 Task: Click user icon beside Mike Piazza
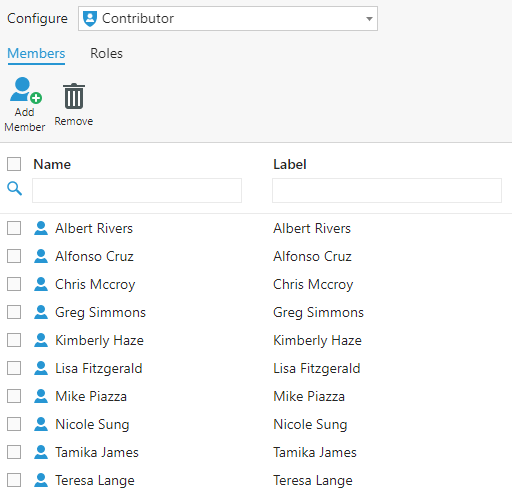pyautogui.click(x=41, y=396)
